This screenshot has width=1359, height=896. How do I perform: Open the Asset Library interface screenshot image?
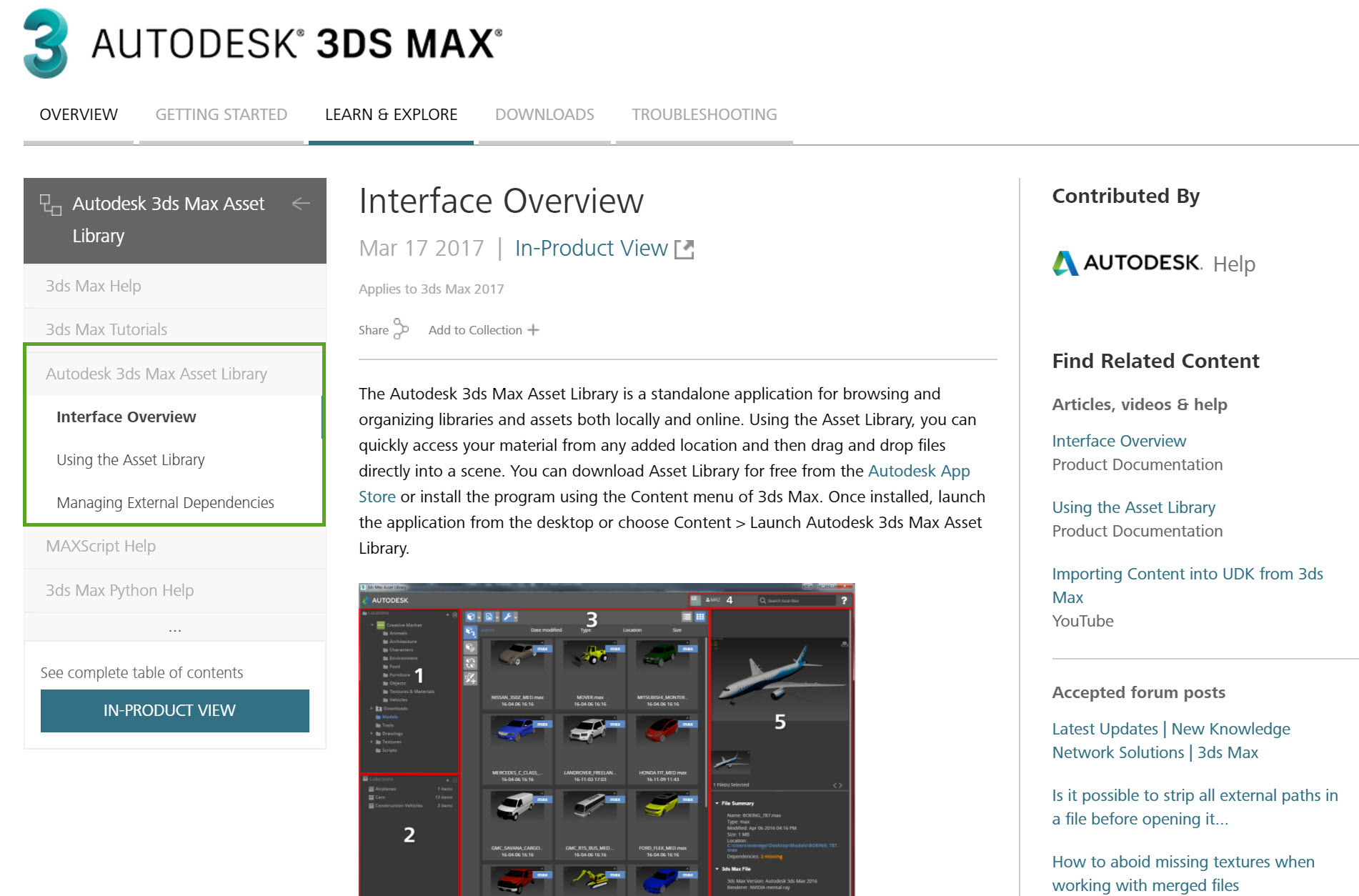click(607, 740)
